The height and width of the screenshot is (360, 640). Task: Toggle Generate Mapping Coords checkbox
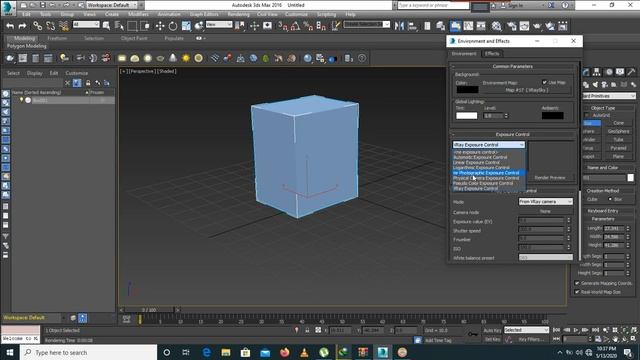tap(577, 283)
